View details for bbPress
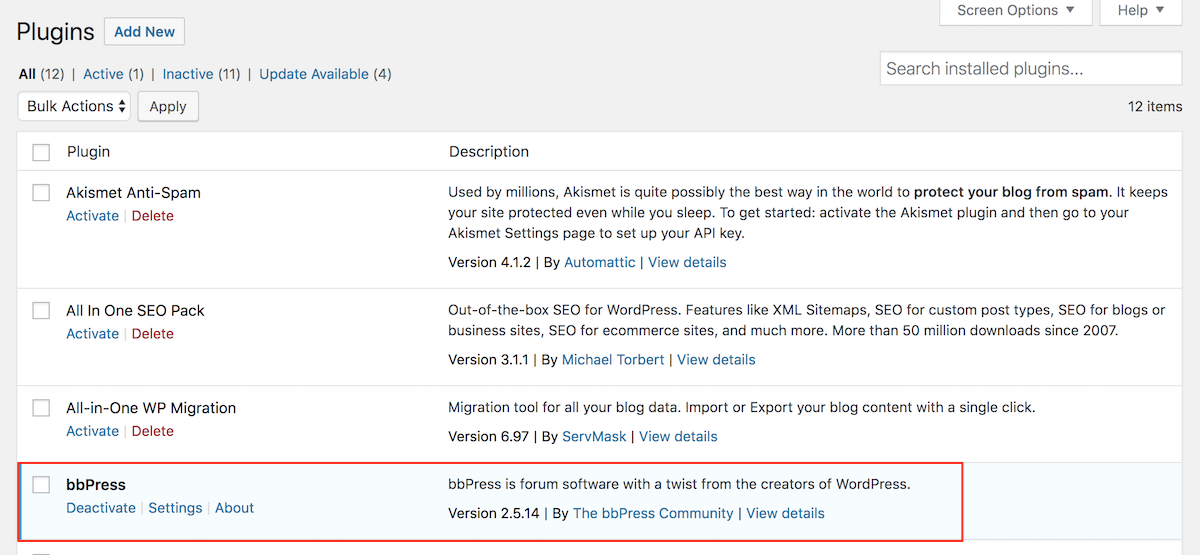 click(785, 513)
